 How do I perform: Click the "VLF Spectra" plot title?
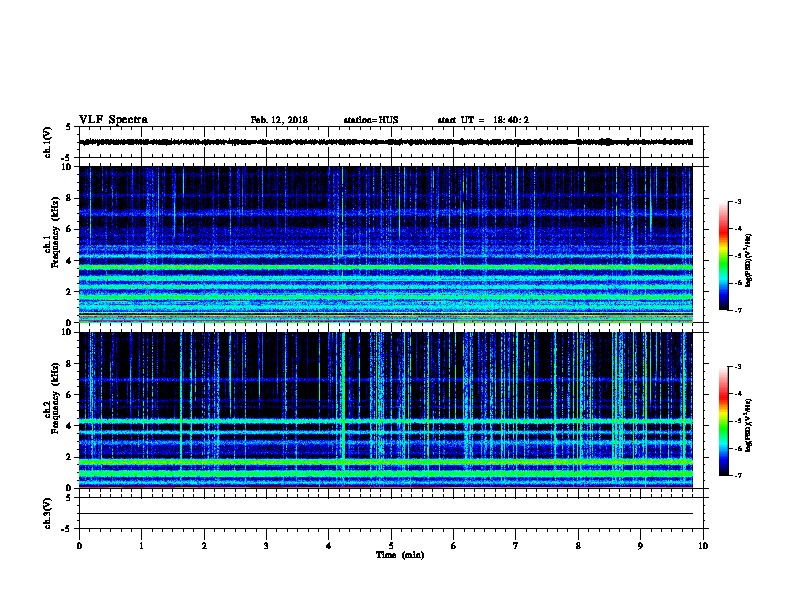coord(113,120)
